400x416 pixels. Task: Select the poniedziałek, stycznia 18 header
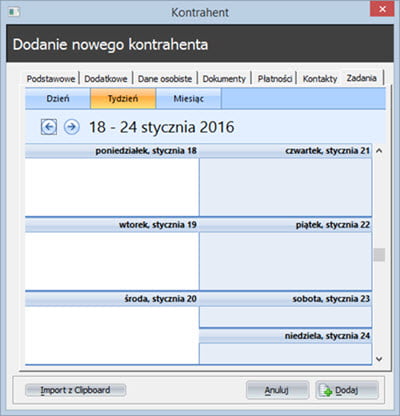click(x=112, y=151)
